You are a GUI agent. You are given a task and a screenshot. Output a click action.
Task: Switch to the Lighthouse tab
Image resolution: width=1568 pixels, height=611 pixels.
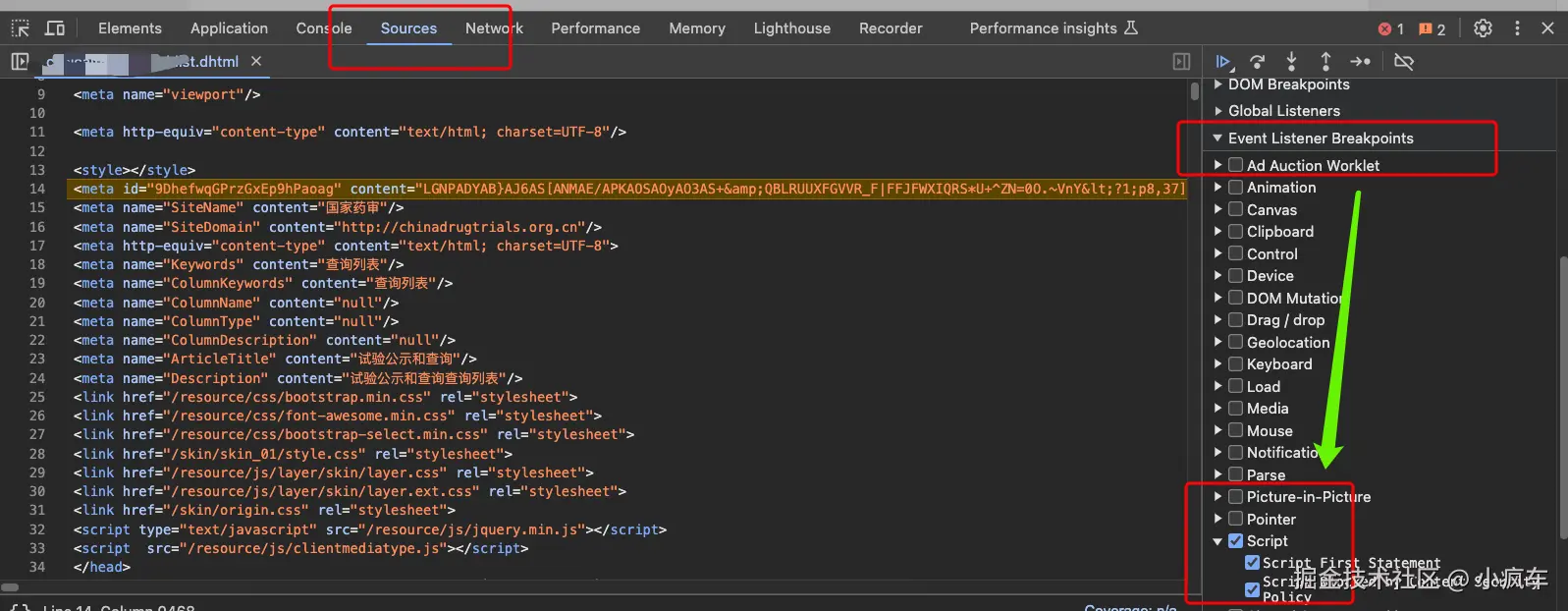(791, 28)
